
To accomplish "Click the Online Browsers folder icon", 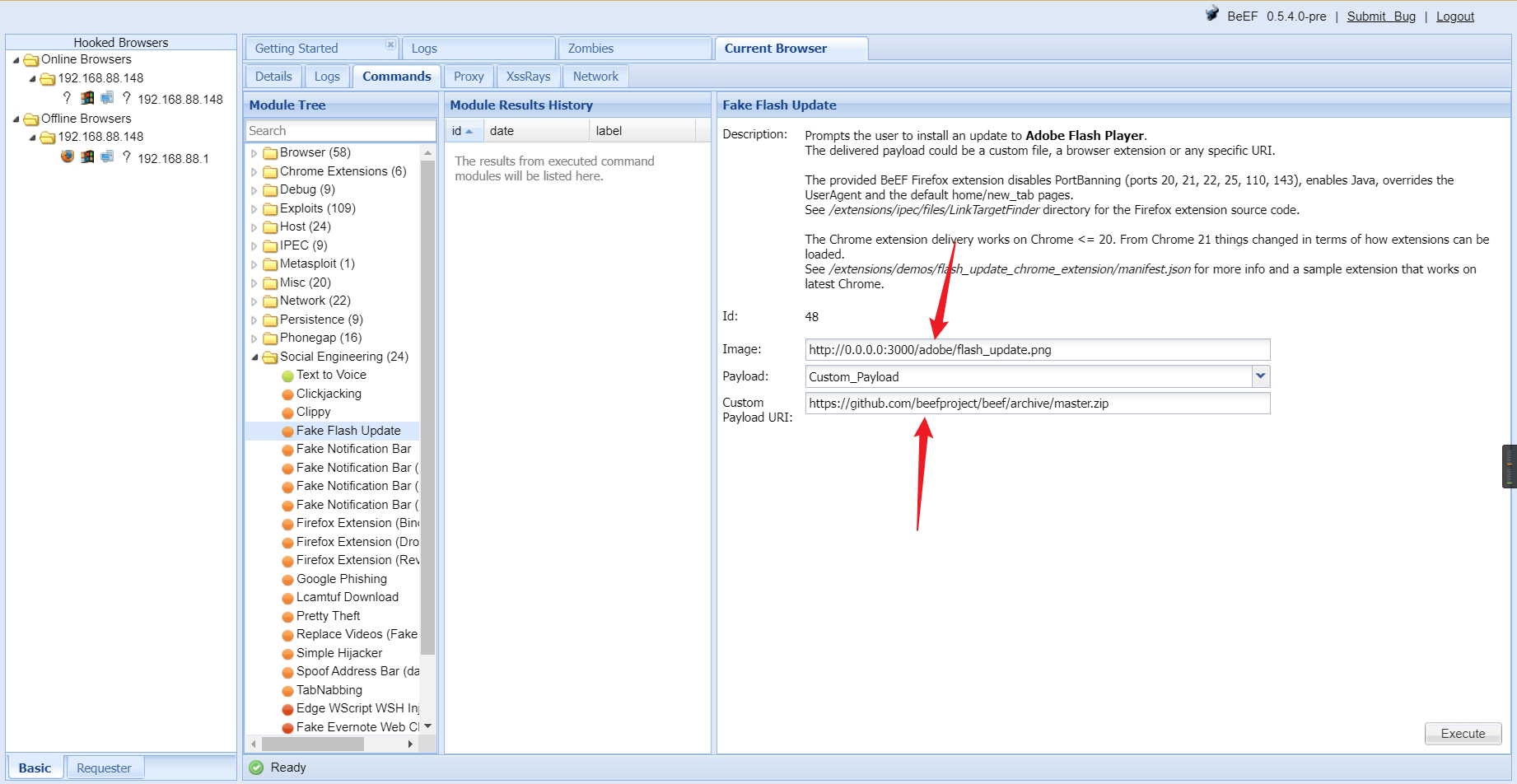I will 31,60.
